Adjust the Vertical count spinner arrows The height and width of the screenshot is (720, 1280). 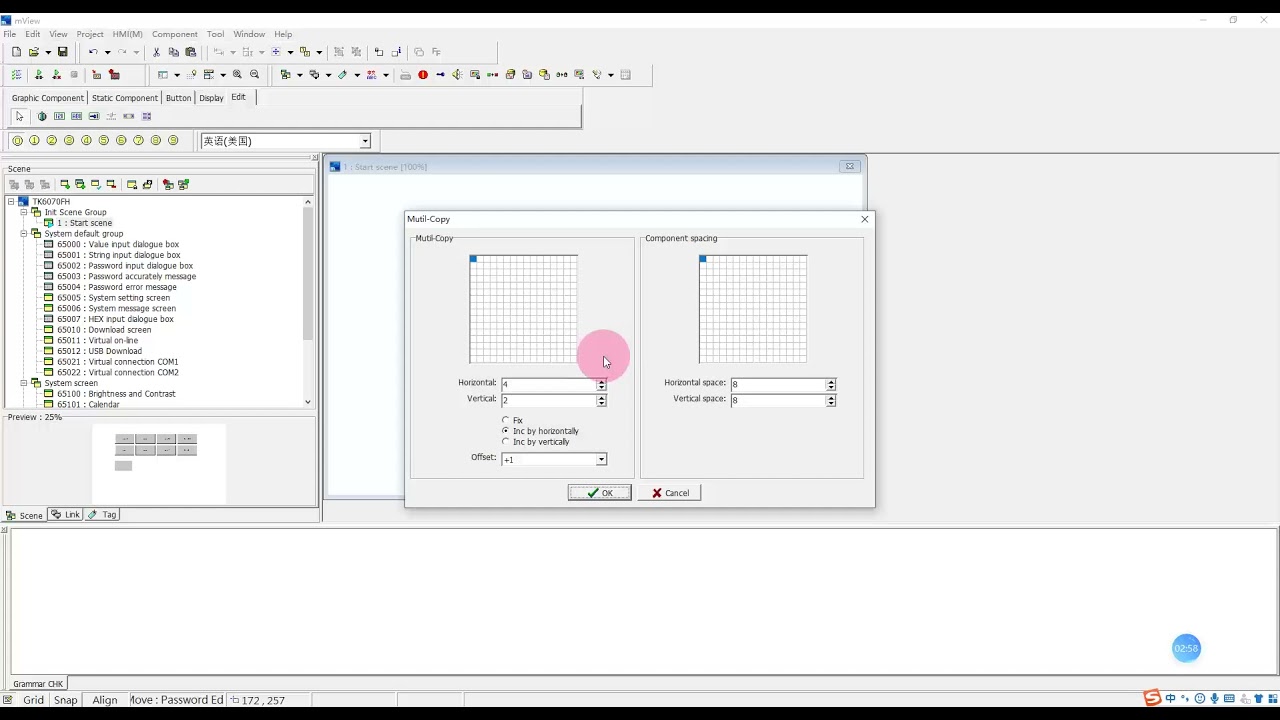tap(601, 400)
